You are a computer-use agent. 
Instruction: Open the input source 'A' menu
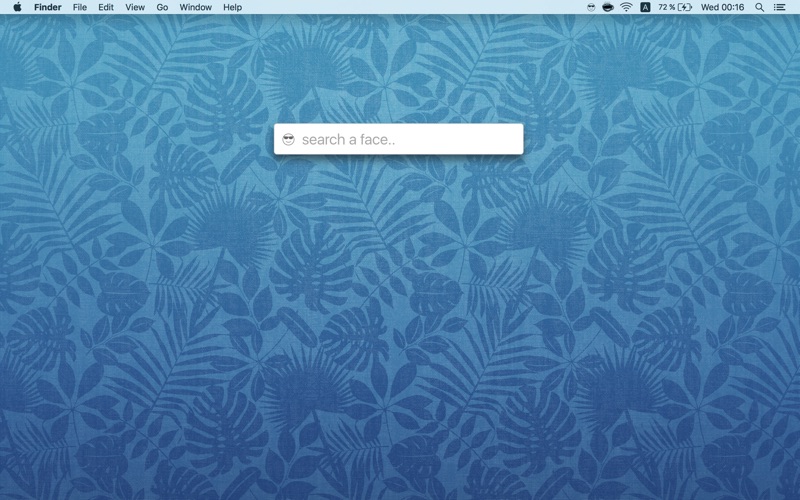point(645,7)
